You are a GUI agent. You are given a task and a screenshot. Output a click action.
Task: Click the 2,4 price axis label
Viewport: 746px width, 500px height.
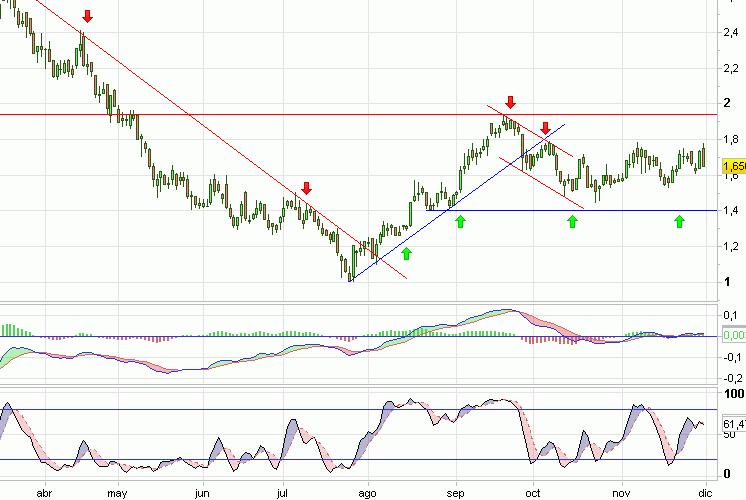point(731,32)
